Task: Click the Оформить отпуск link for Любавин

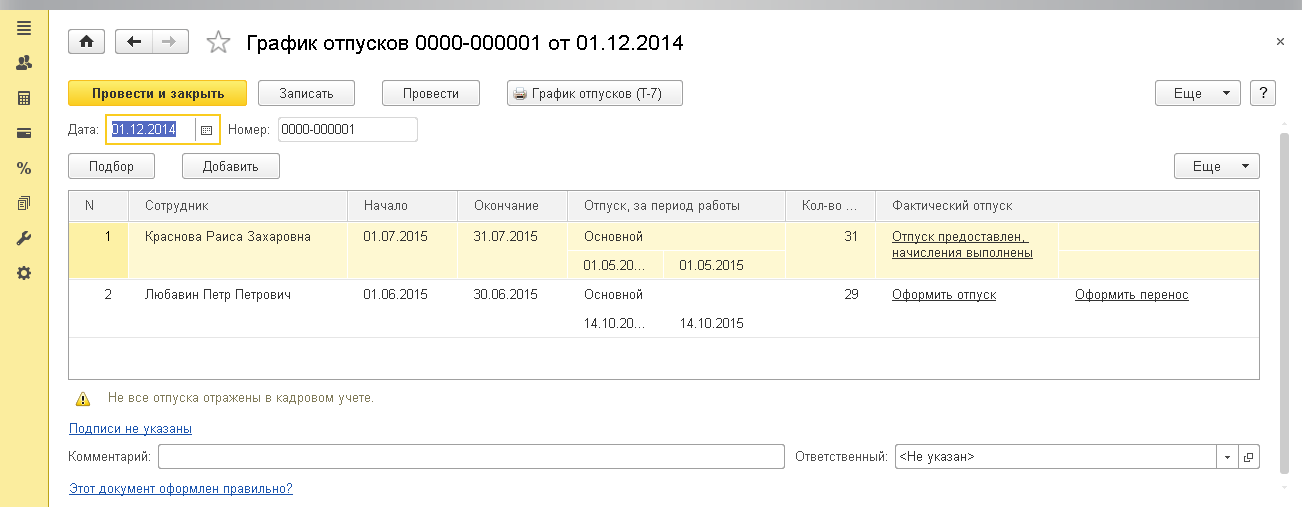Action: (x=943, y=295)
